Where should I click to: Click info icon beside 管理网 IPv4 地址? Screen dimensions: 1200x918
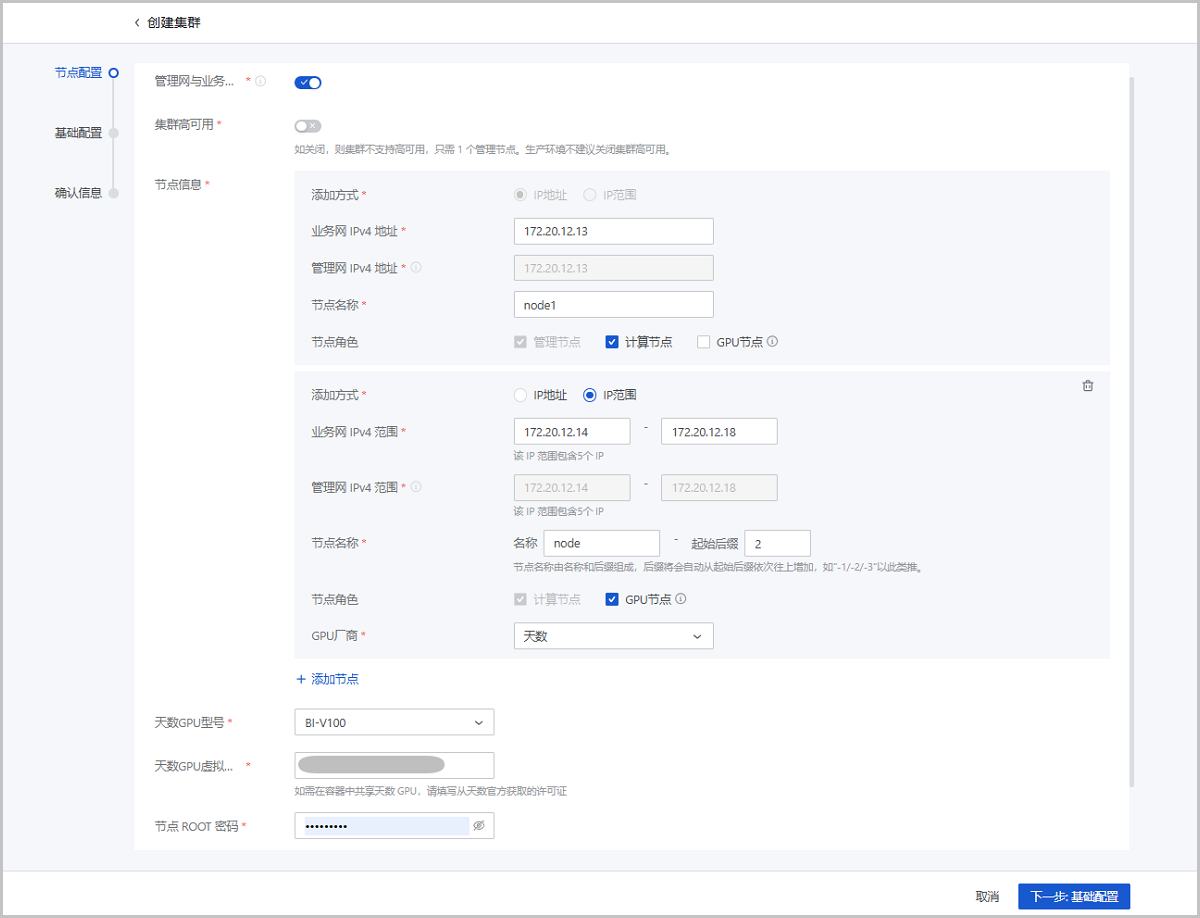416,267
